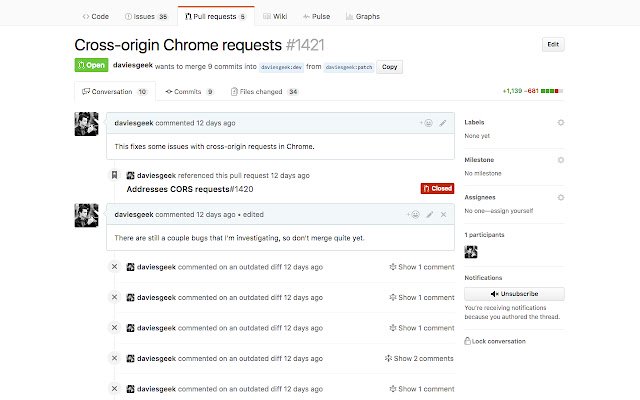
Task: Switch to the Pull requests tab
Action: click(x=216, y=16)
